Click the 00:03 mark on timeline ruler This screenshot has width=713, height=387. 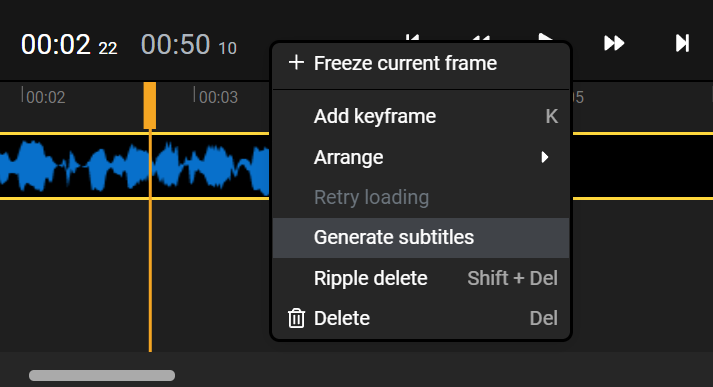click(218, 97)
